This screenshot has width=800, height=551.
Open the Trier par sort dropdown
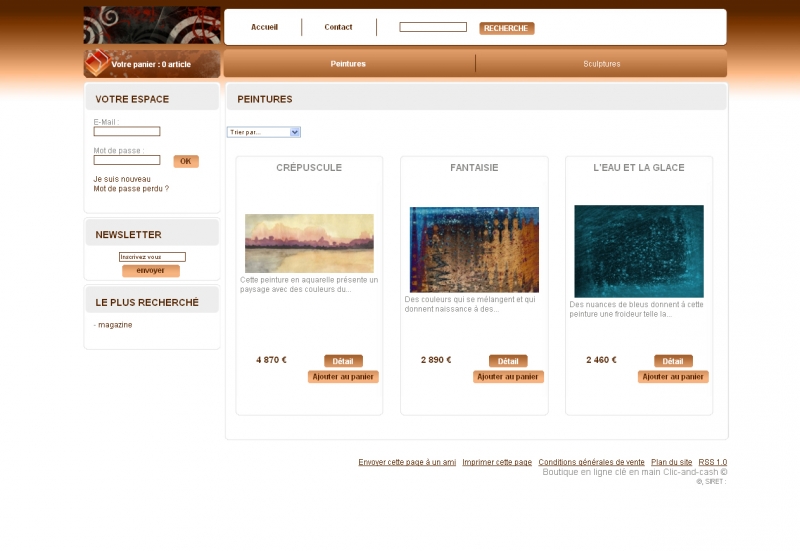(264, 132)
